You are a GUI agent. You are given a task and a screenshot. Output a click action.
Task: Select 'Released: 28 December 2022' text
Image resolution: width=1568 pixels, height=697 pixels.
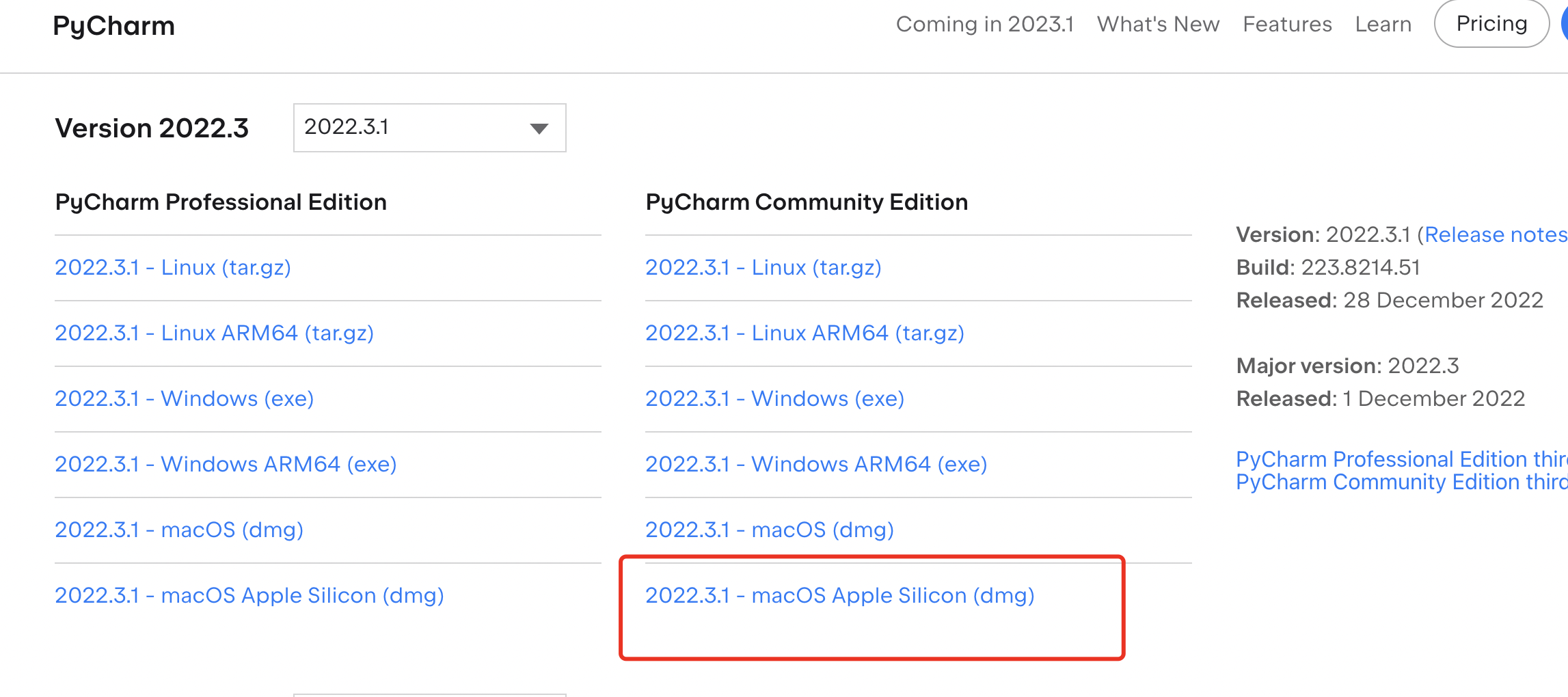pyautogui.click(x=1390, y=300)
